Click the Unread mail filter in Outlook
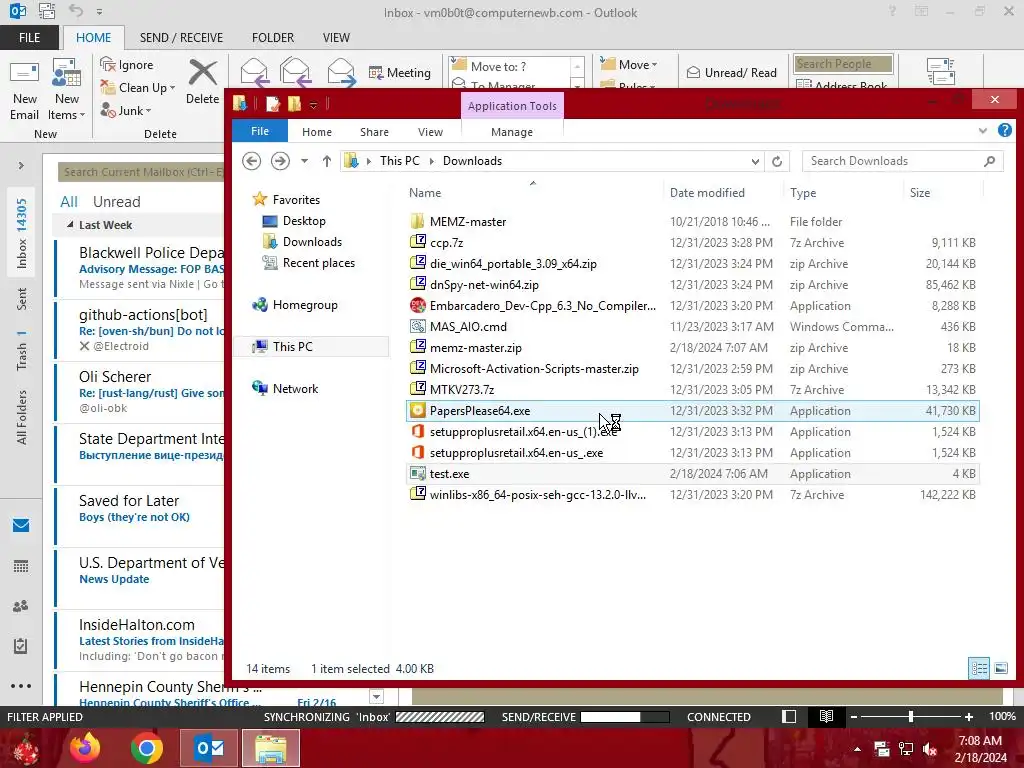1024x768 pixels. click(x=116, y=202)
